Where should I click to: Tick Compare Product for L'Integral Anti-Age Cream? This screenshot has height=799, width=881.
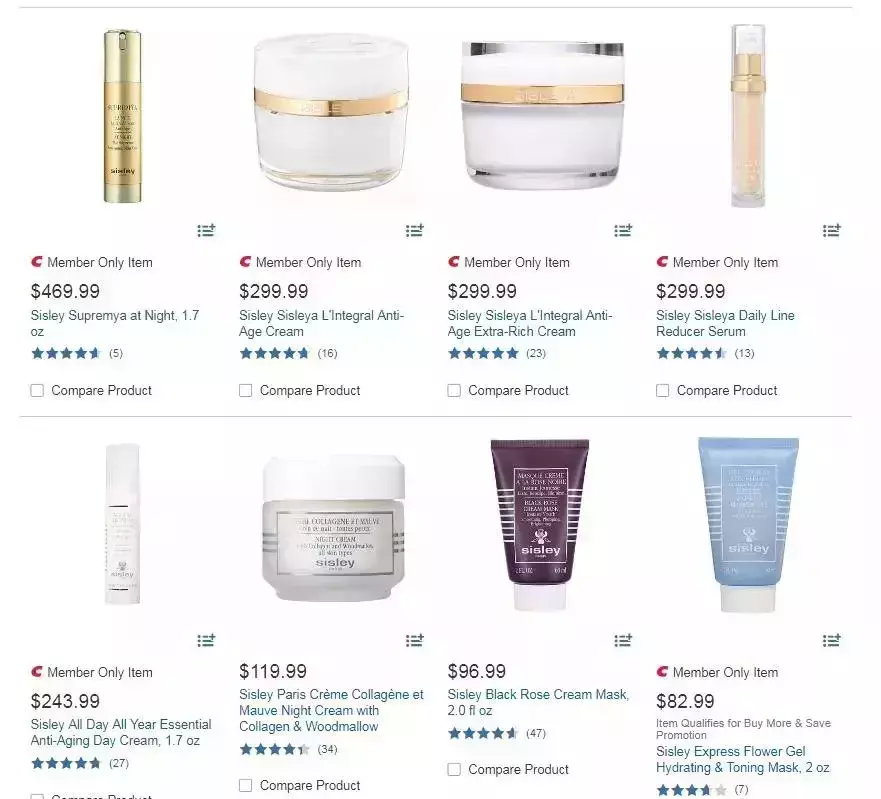pyautogui.click(x=246, y=391)
